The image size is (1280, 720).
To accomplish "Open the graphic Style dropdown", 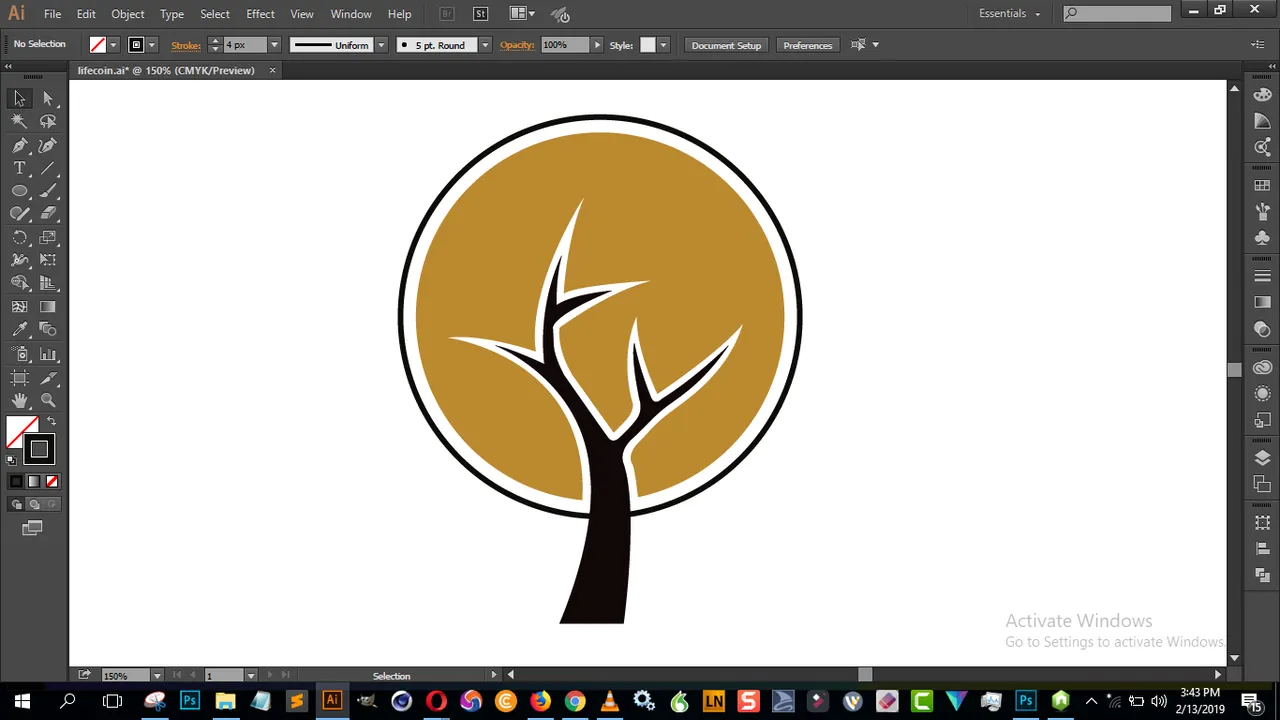I will [662, 45].
